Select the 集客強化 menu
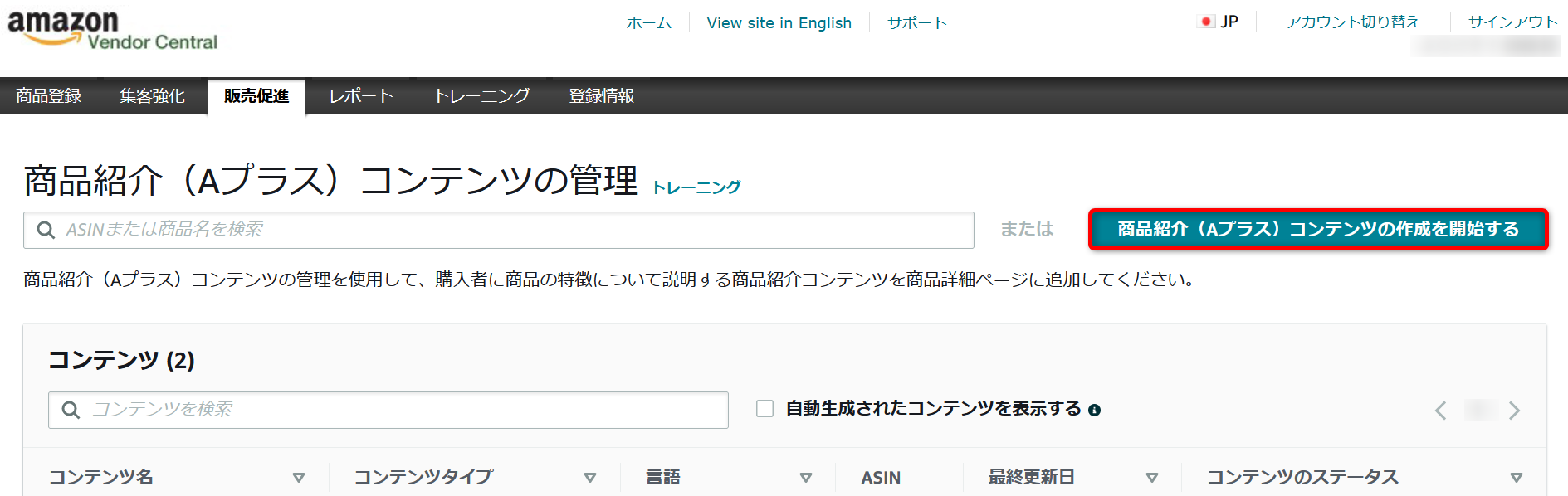The height and width of the screenshot is (496, 1568). (152, 96)
